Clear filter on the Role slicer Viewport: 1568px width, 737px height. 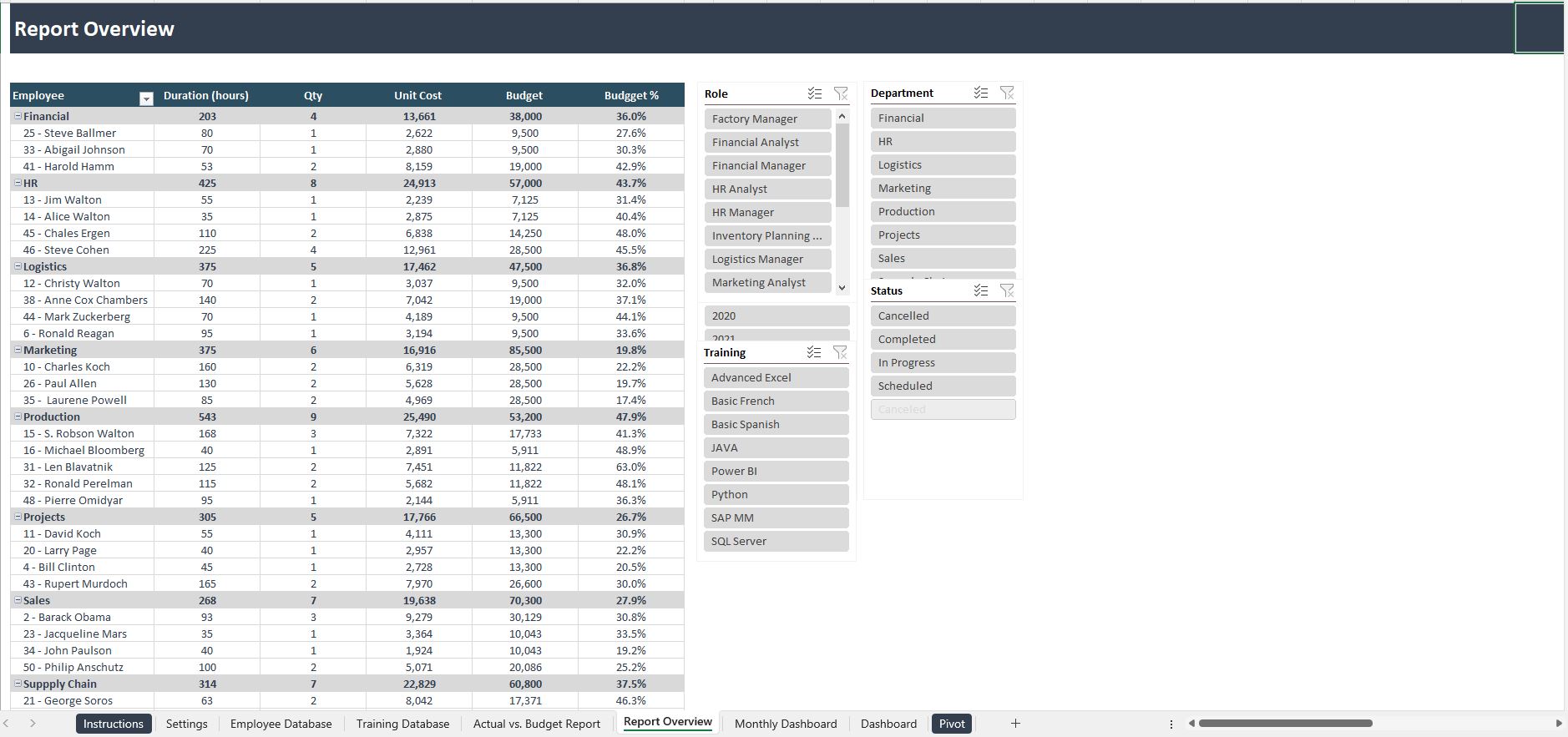(841, 93)
